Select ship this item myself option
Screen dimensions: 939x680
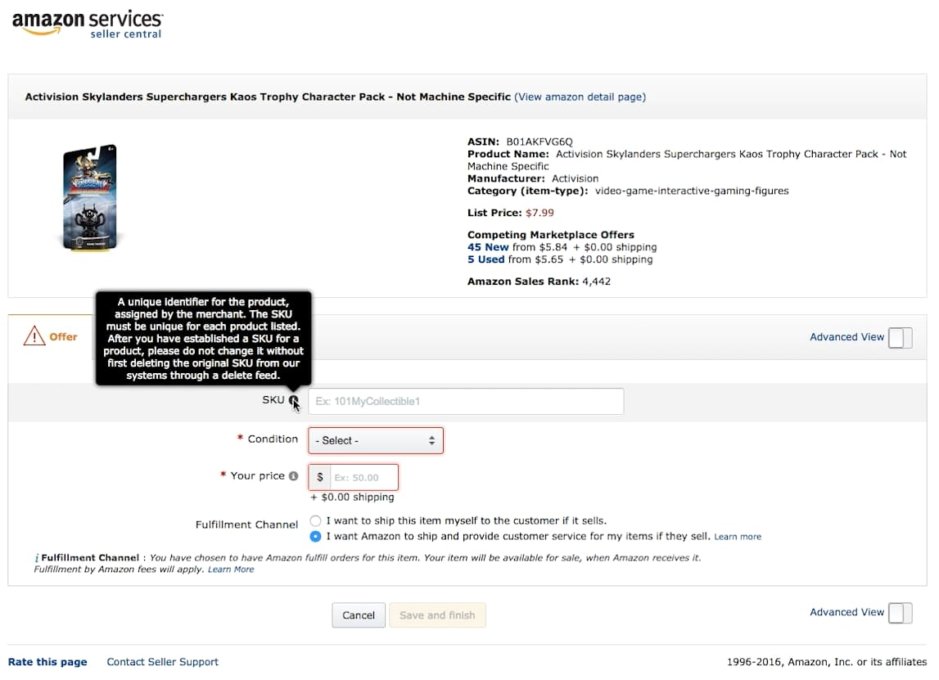(x=315, y=520)
